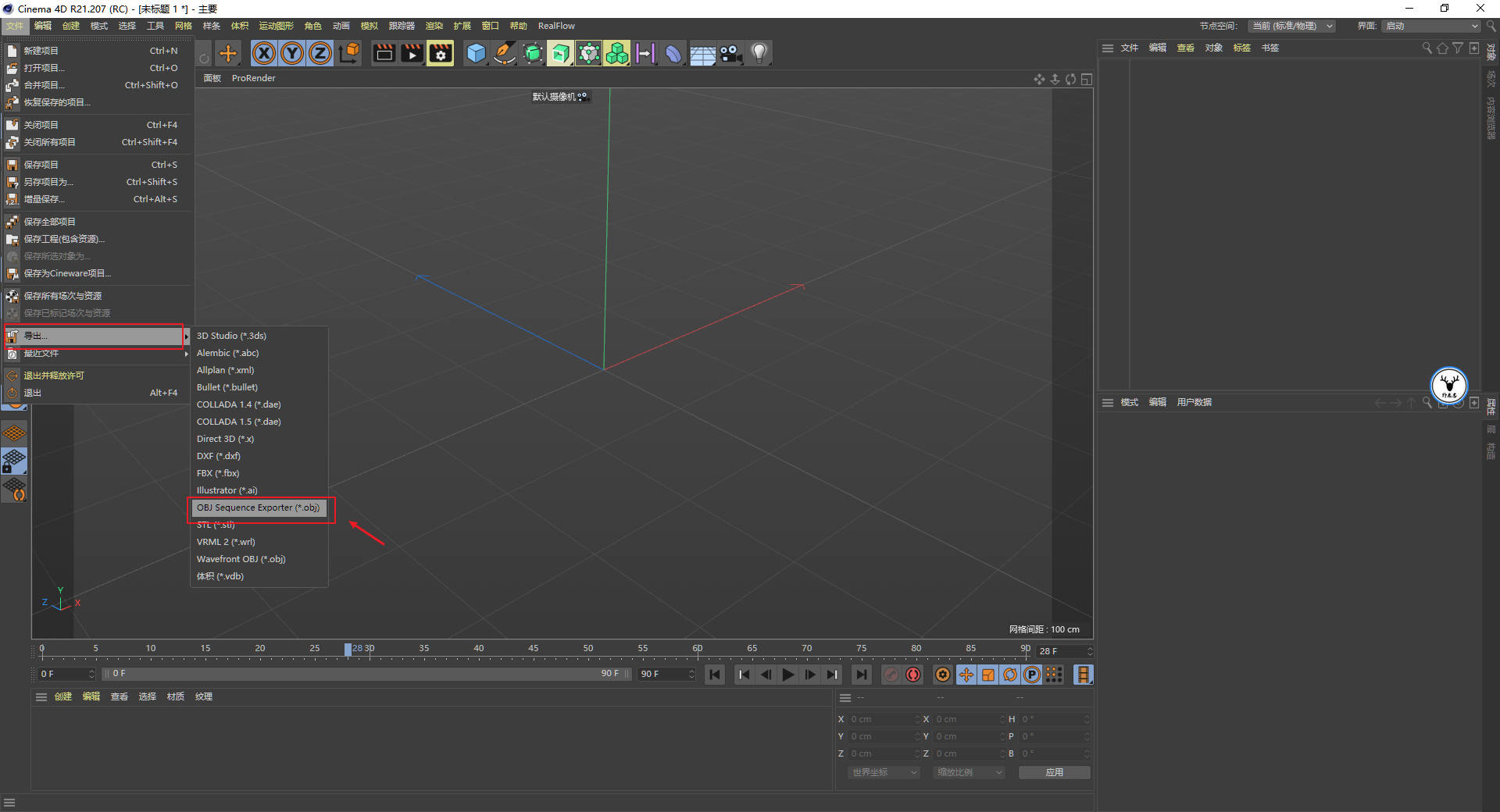Image resolution: width=1500 pixels, height=812 pixels.
Task: Click the 应用 apply button
Action: pos(1055,772)
